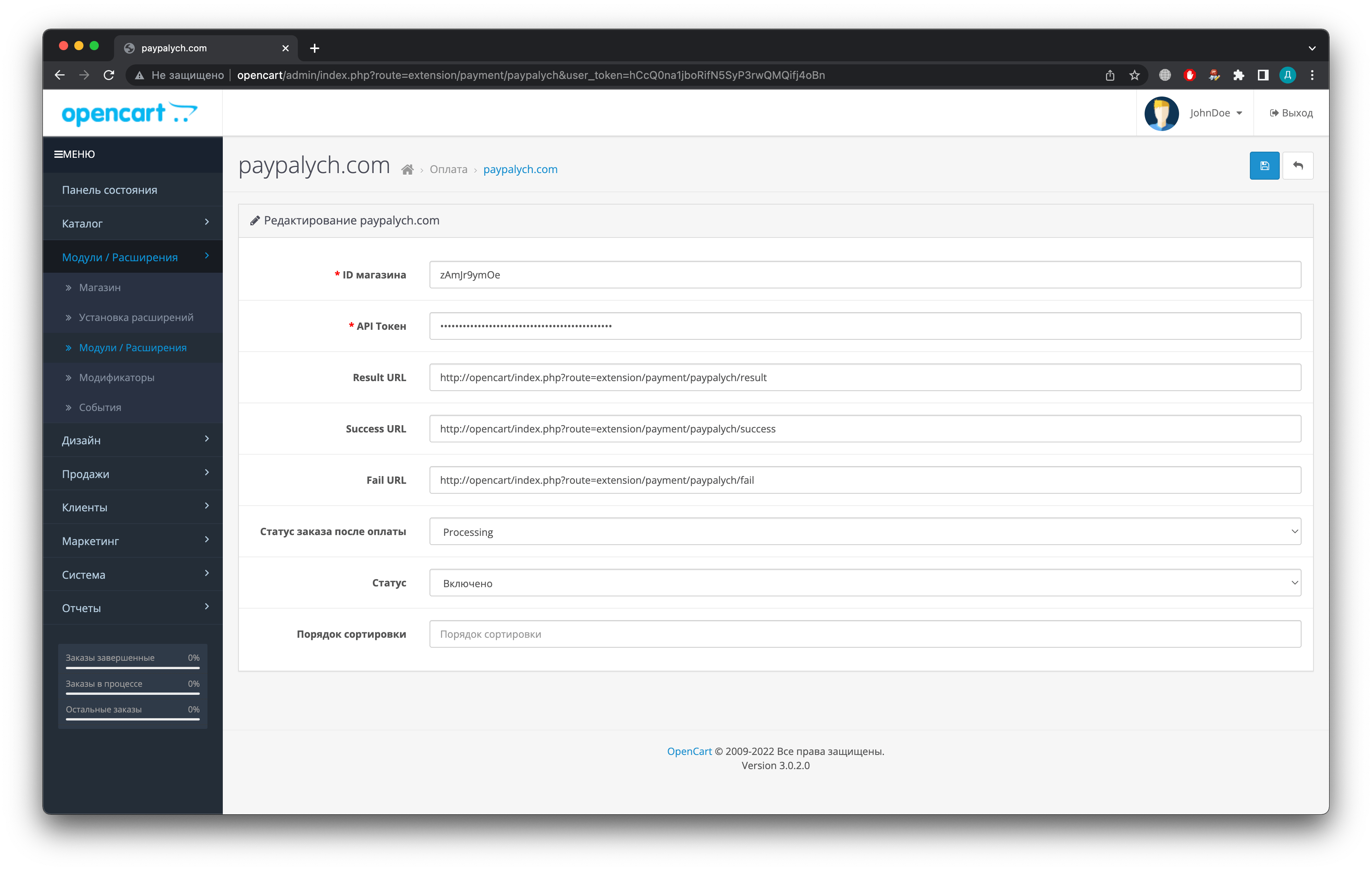Screen dimensions: 1372x871
Task: Click the globe extension icon
Action: click(1165, 75)
